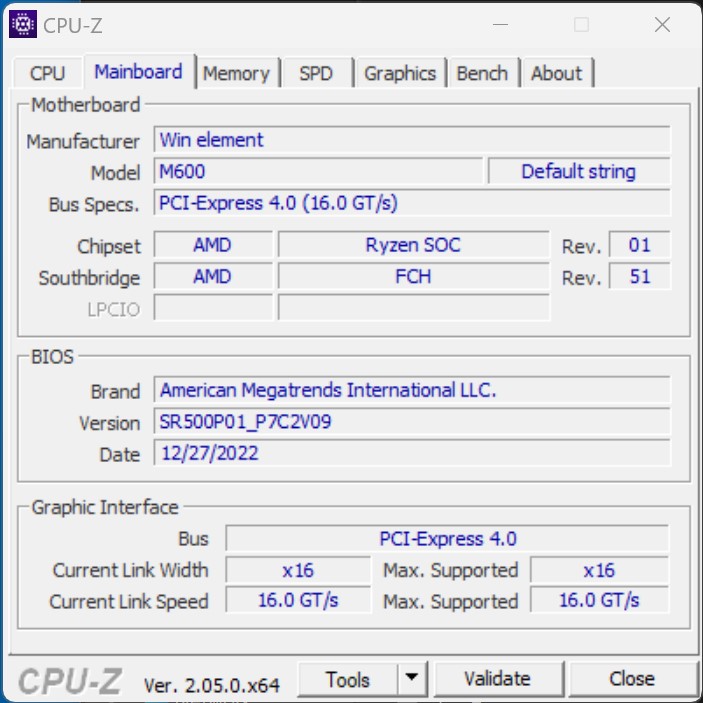Open the Memory tab
Image resolution: width=703 pixels, height=703 pixels.
(237, 73)
